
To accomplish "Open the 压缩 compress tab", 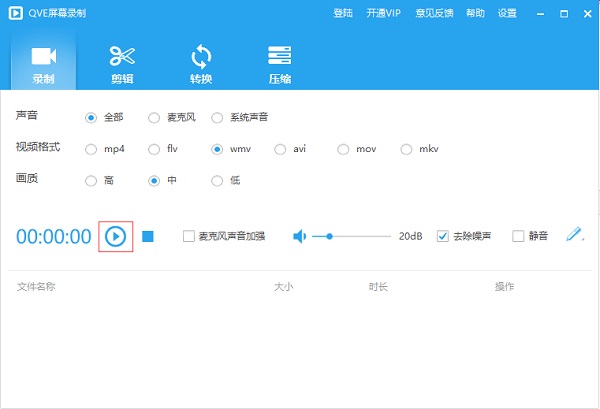I will (280, 64).
